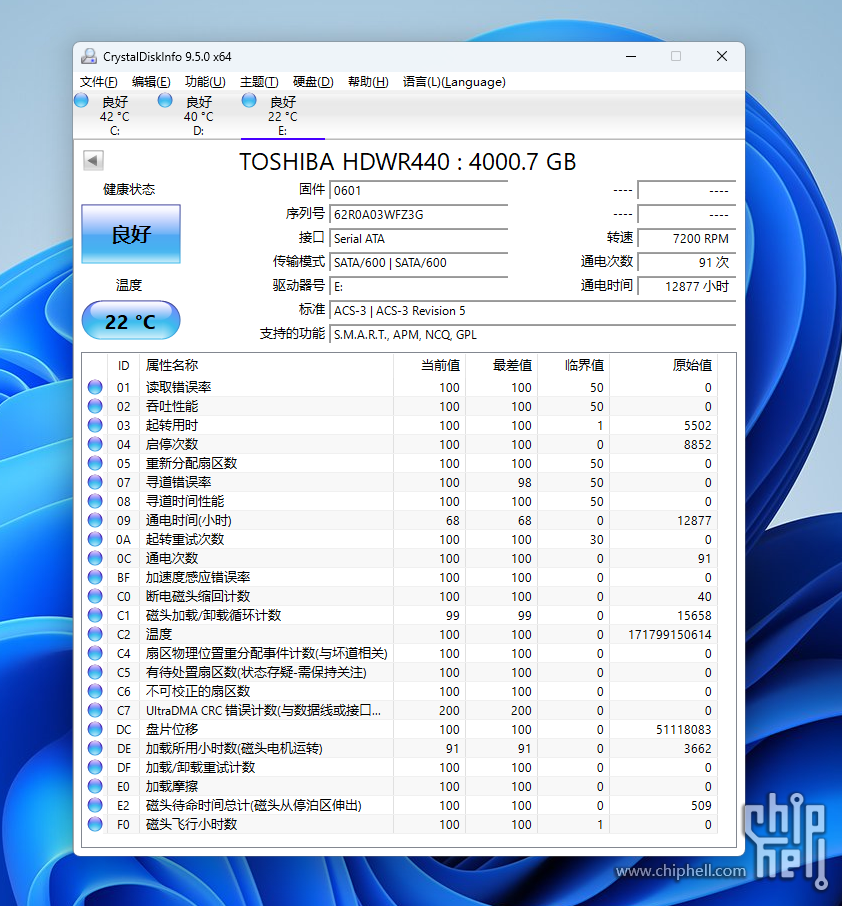
Task: Click raw value 15658 in C1 row
Action: click(x=694, y=615)
